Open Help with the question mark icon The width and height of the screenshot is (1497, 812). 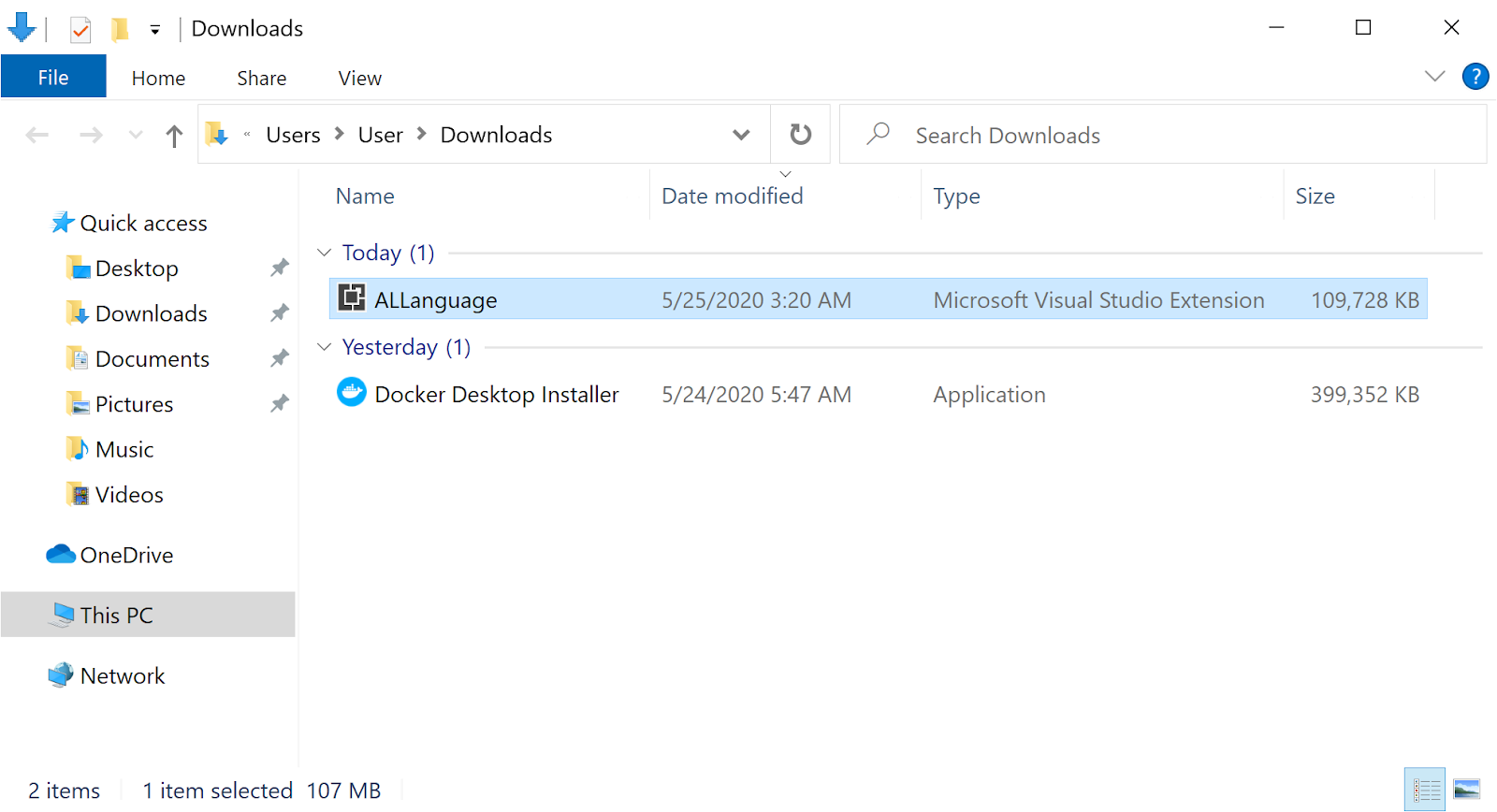pyautogui.click(x=1475, y=77)
